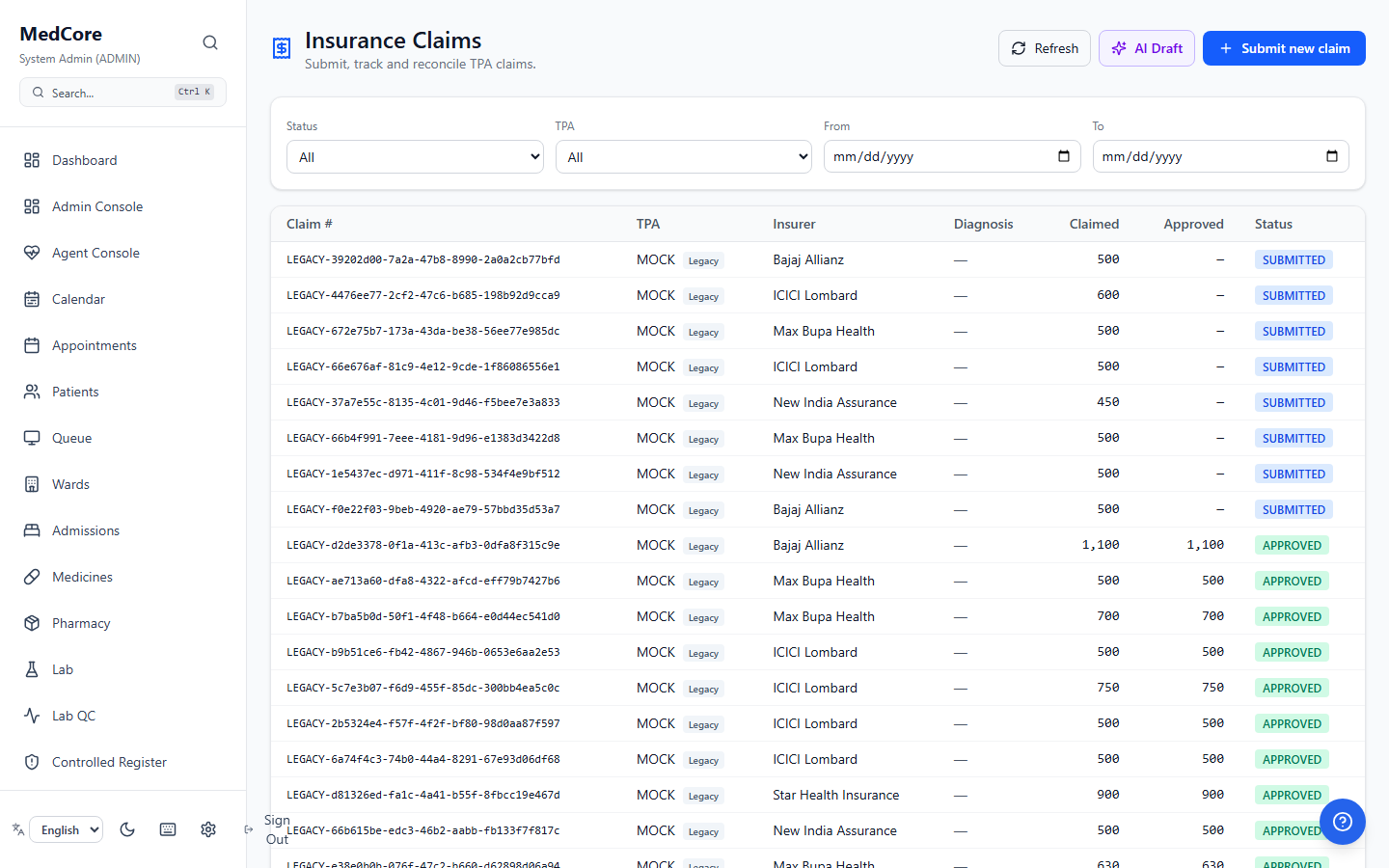Click the To date input field
The width and height of the screenshot is (1389, 868).
1221,156
